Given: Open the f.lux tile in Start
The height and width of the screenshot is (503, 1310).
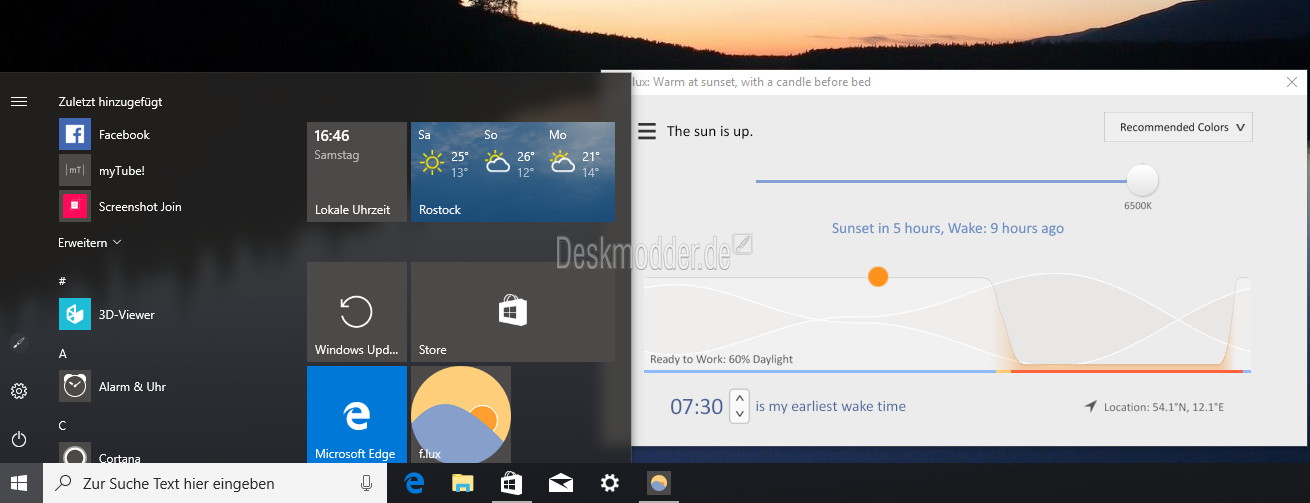Looking at the screenshot, I should pos(461,414).
